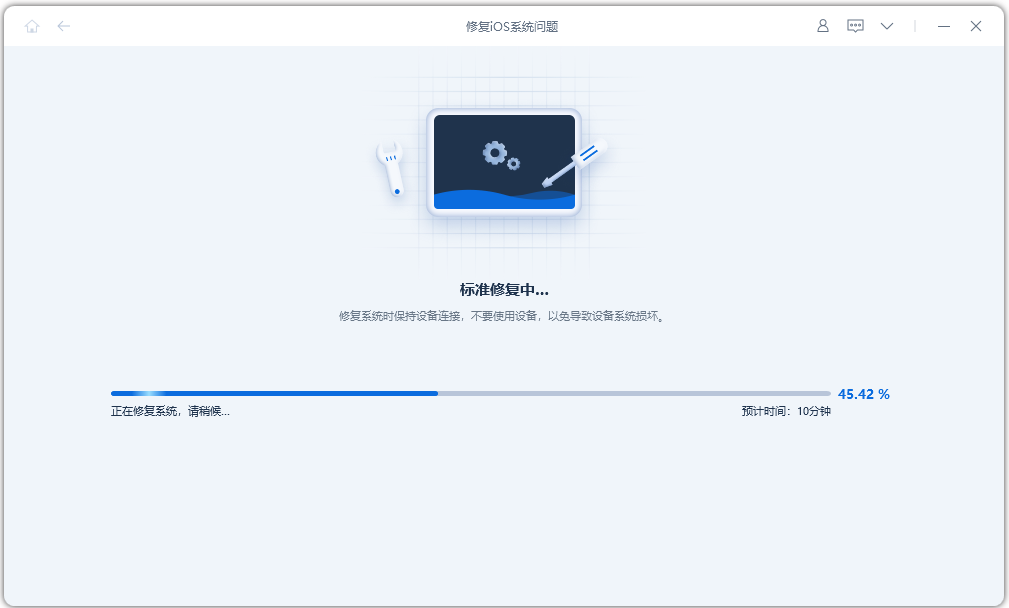Click the 修复iOS系统问题 title
This screenshot has width=1009, height=608.
point(504,26)
